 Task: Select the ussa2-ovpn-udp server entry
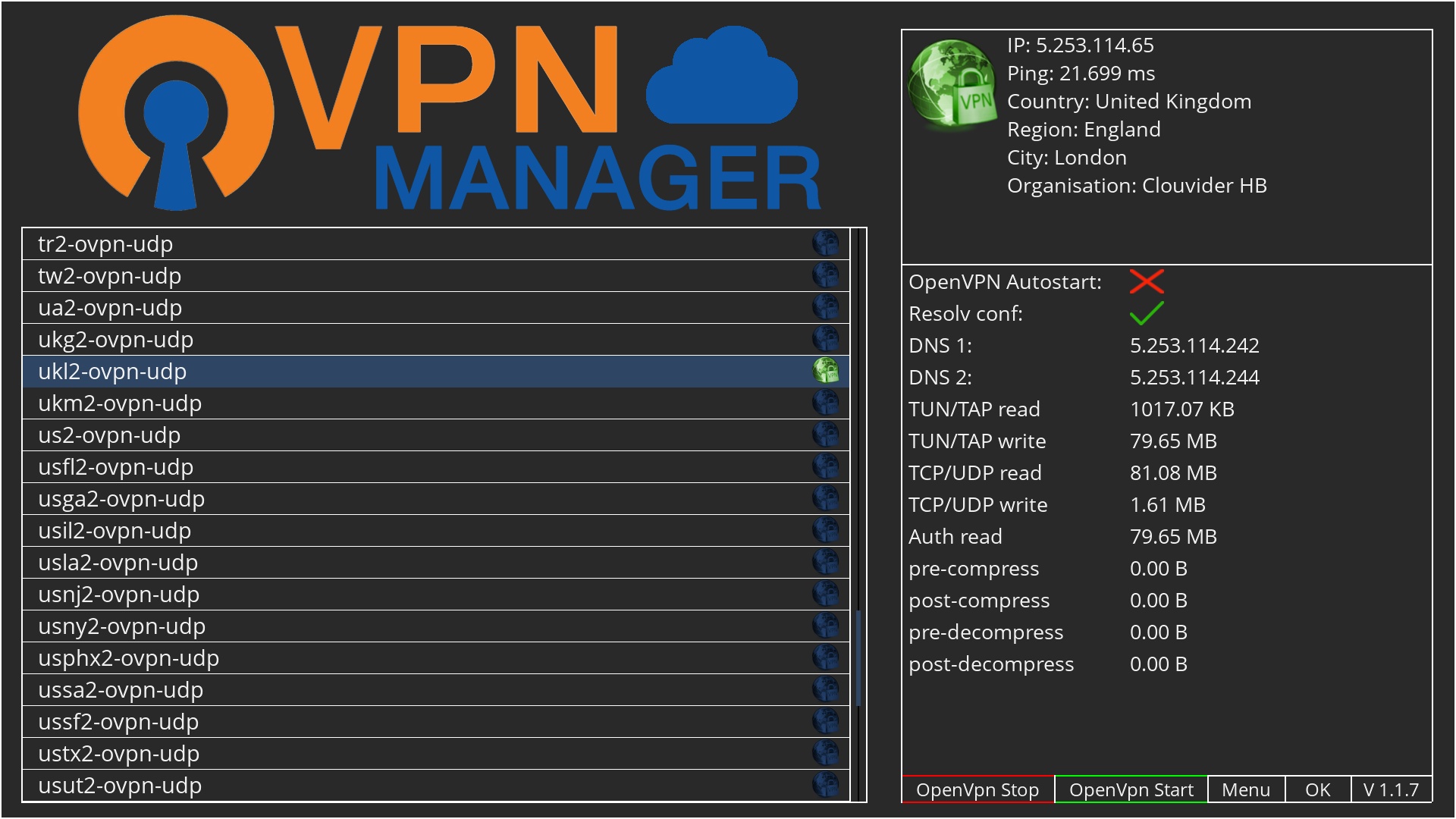436,690
